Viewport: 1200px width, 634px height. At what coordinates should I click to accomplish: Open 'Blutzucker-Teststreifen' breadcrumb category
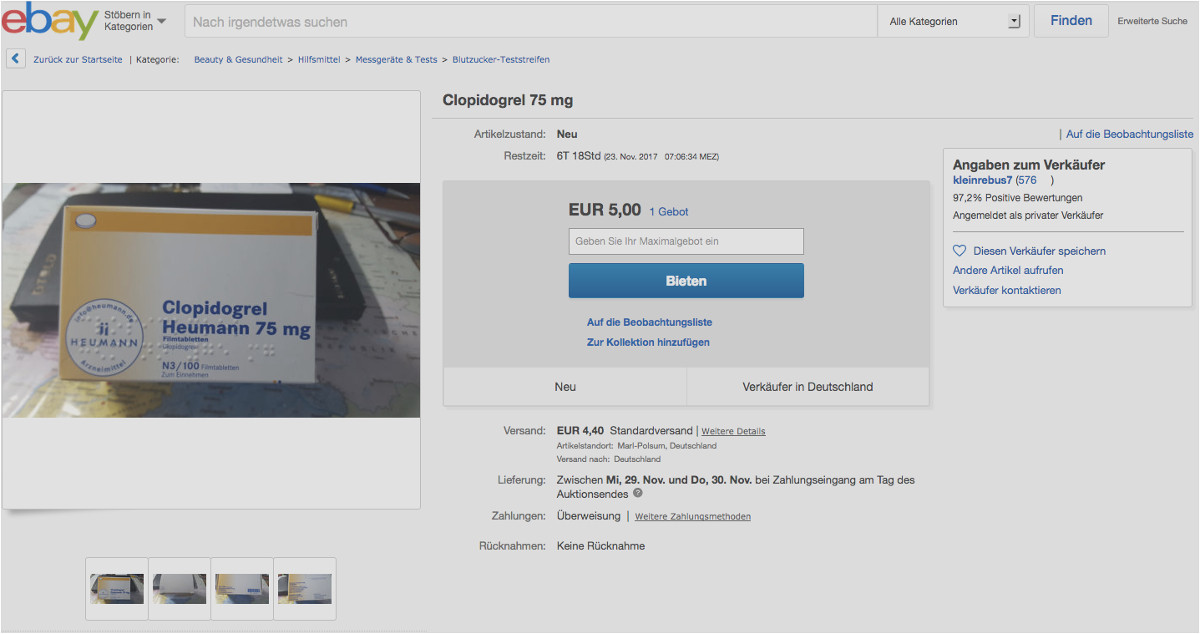click(x=500, y=60)
